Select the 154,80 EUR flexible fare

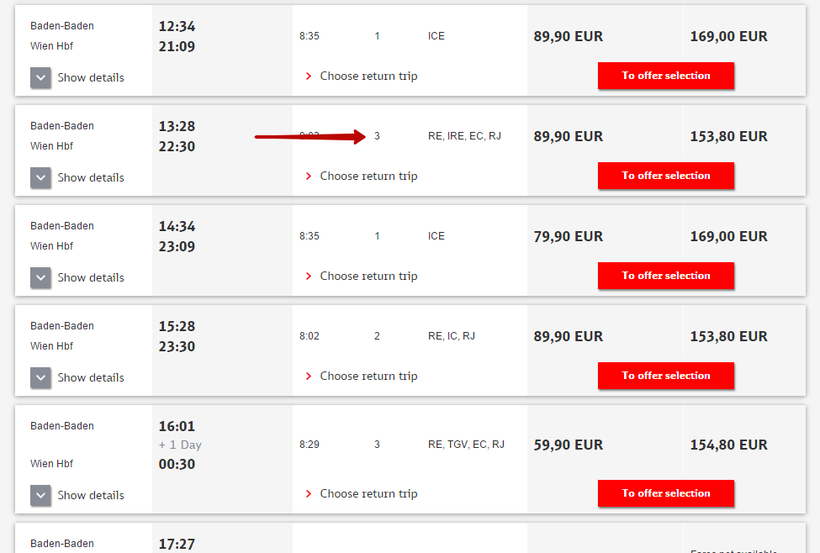728,445
